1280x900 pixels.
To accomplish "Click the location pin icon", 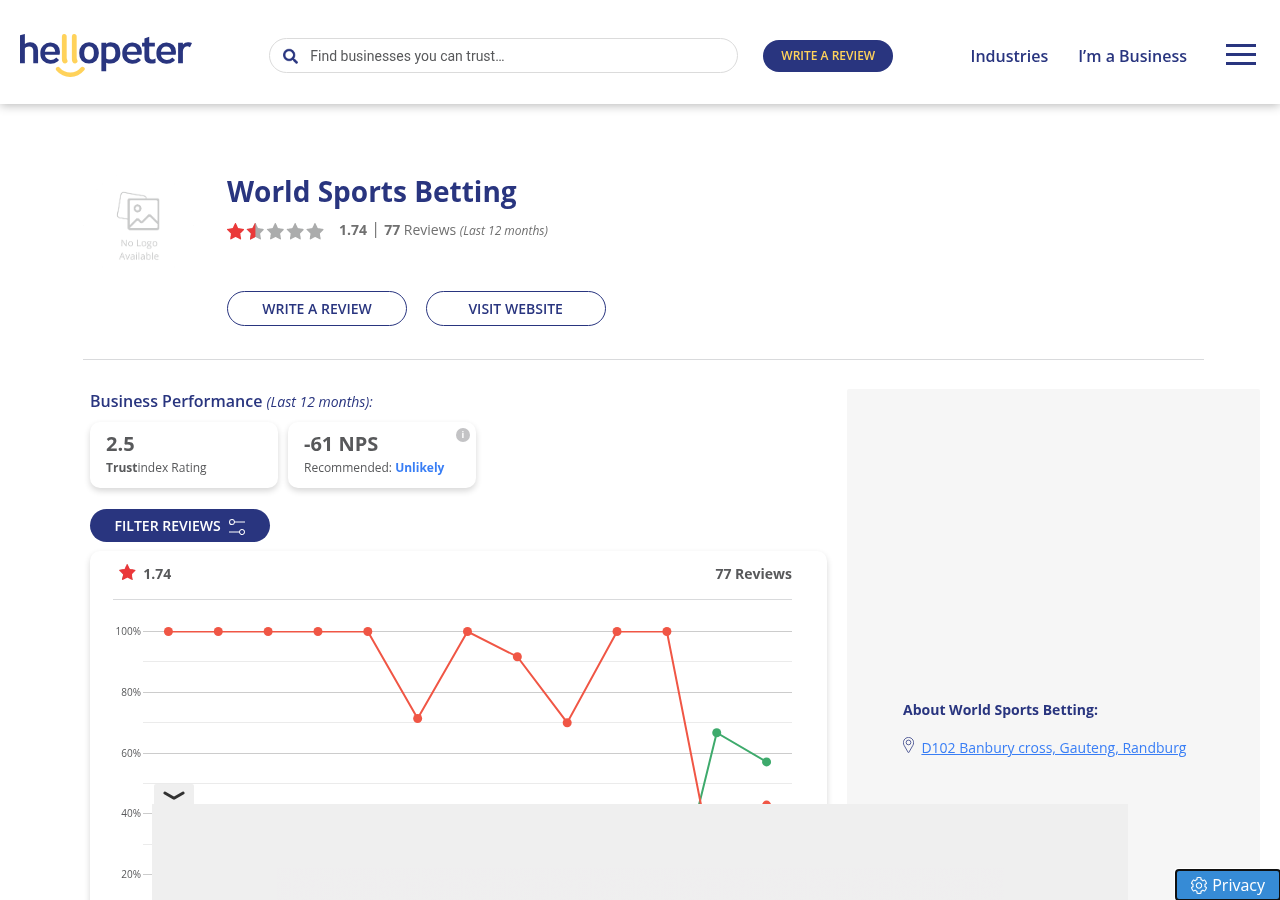I will 909,745.
